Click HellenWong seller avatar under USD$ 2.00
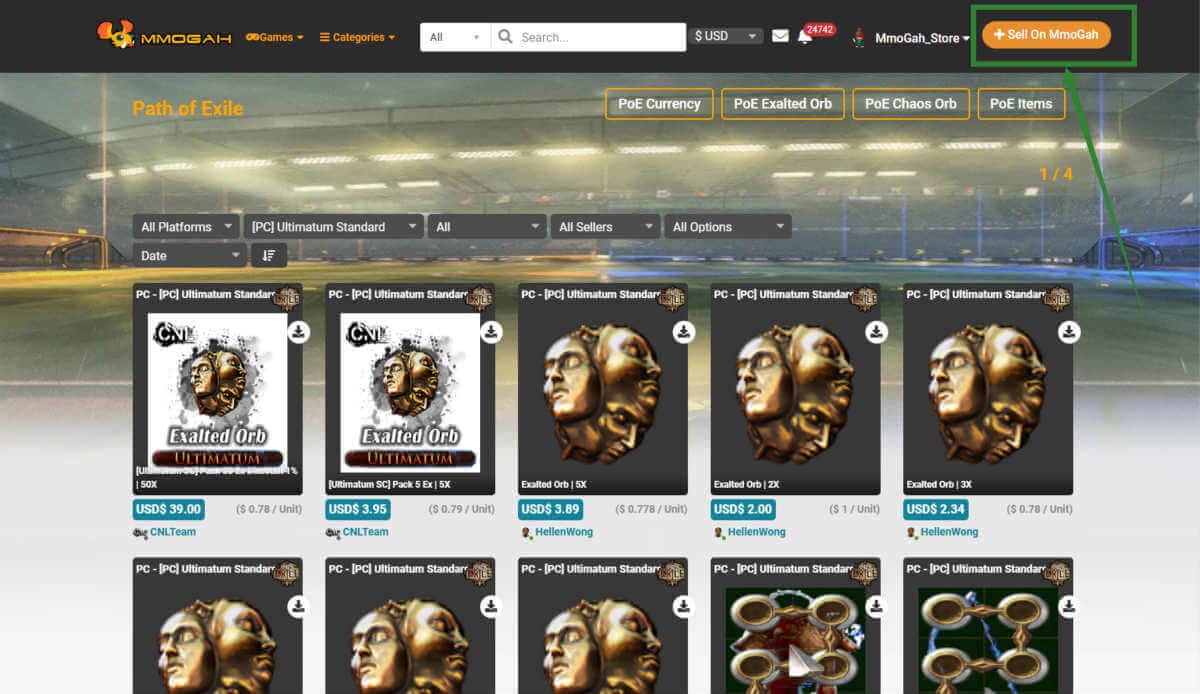This screenshot has width=1200, height=694. [718, 532]
